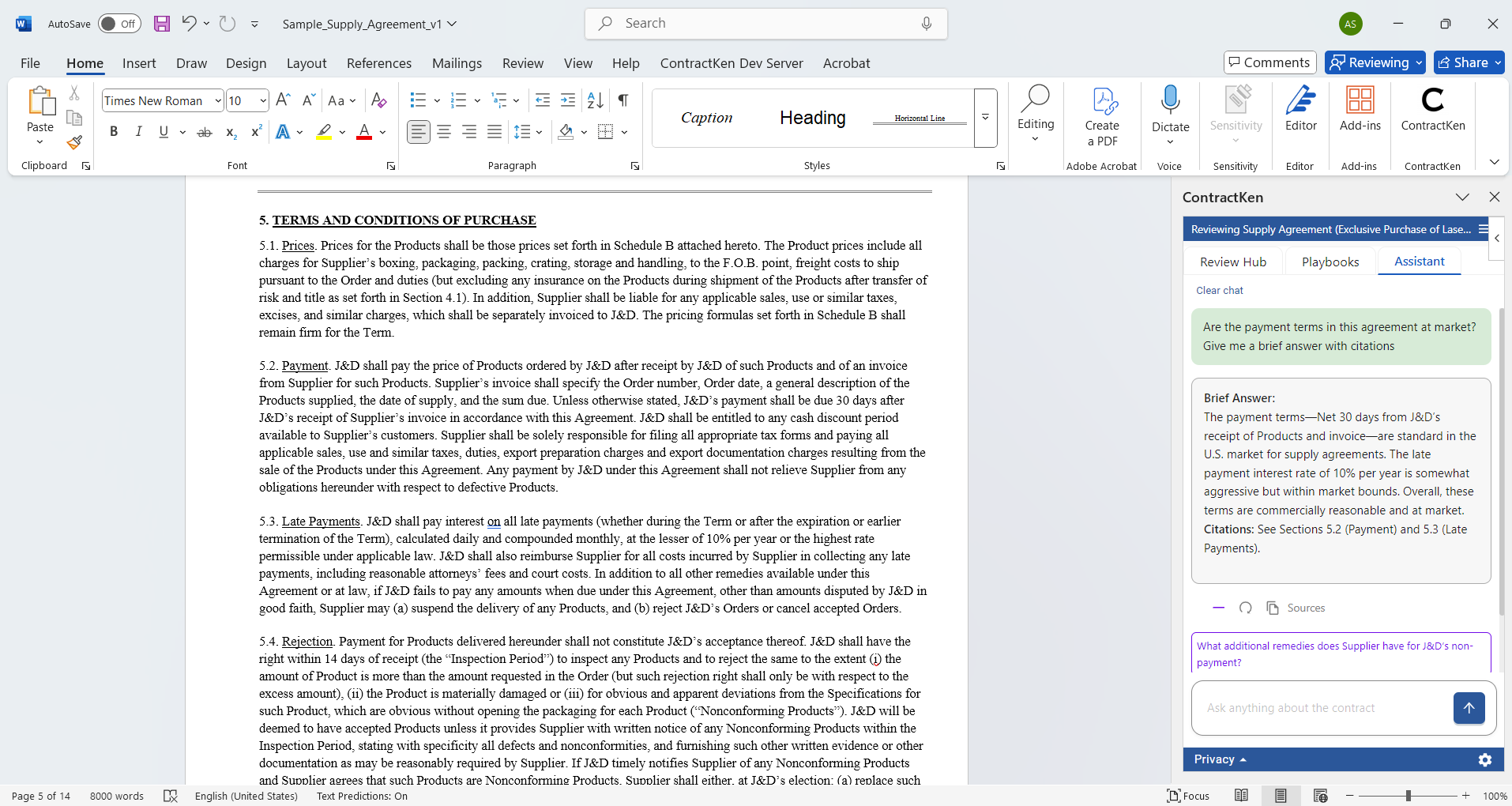The image size is (1512, 806).
Task: Save the document with the Save icon
Action: (x=162, y=24)
